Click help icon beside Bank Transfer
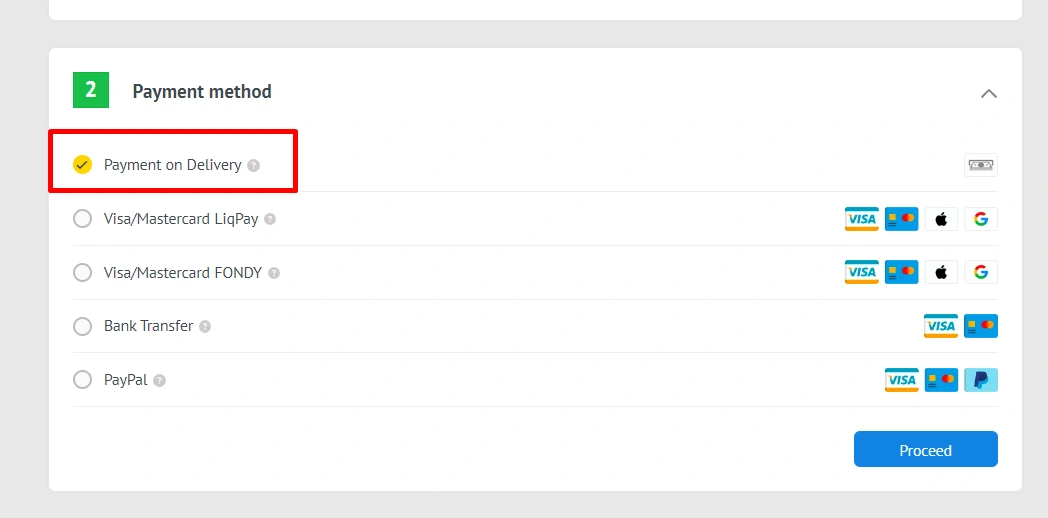Image resolution: width=1048 pixels, height=518 pixels. point(205,326)
